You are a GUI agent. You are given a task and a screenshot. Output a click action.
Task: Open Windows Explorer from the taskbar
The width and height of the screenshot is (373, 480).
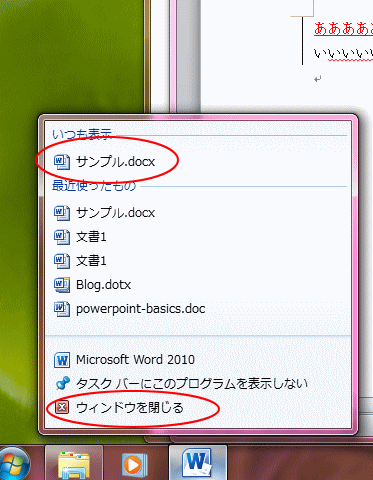point(74,464)
